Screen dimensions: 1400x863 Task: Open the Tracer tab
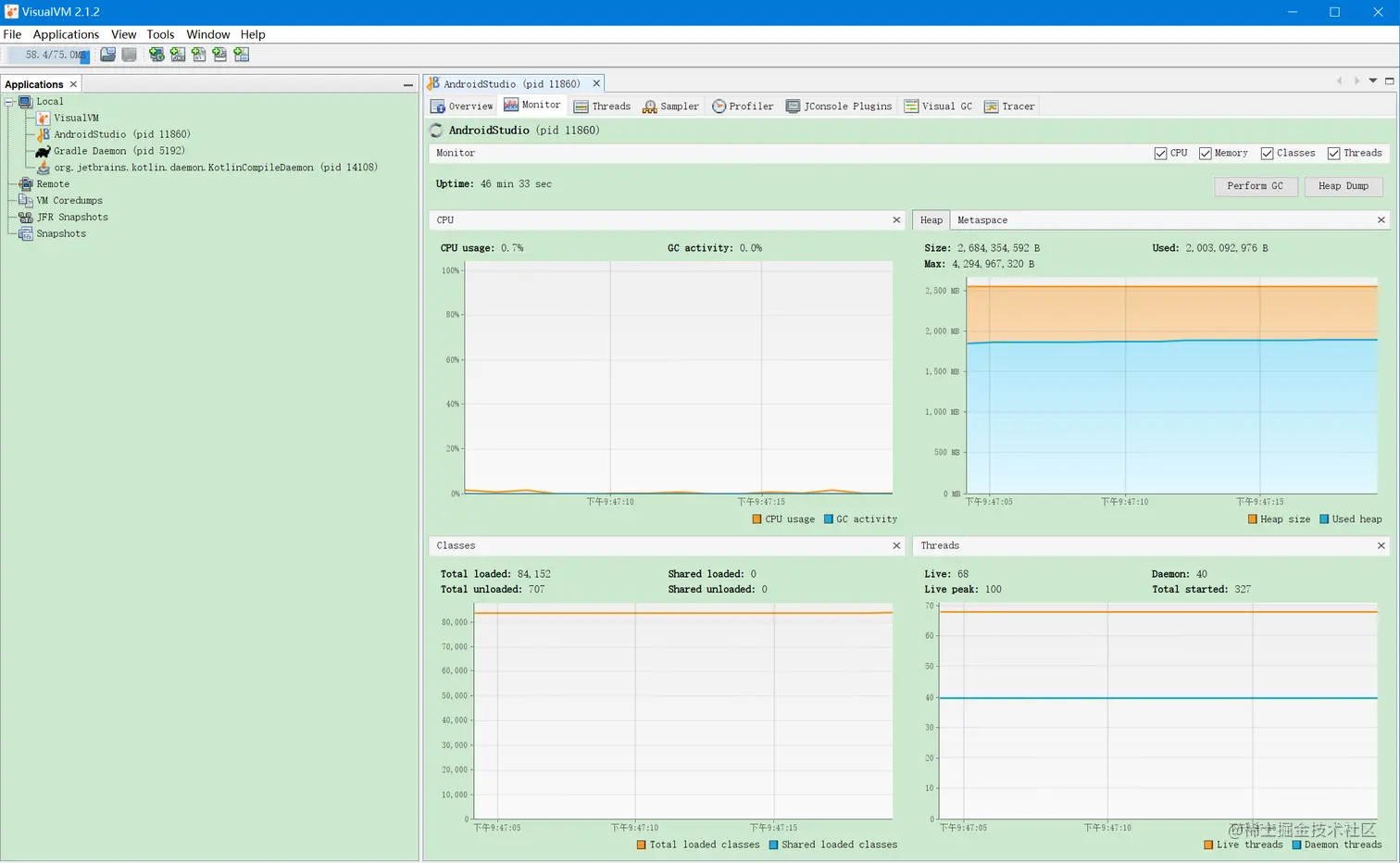click(1009, 106)
